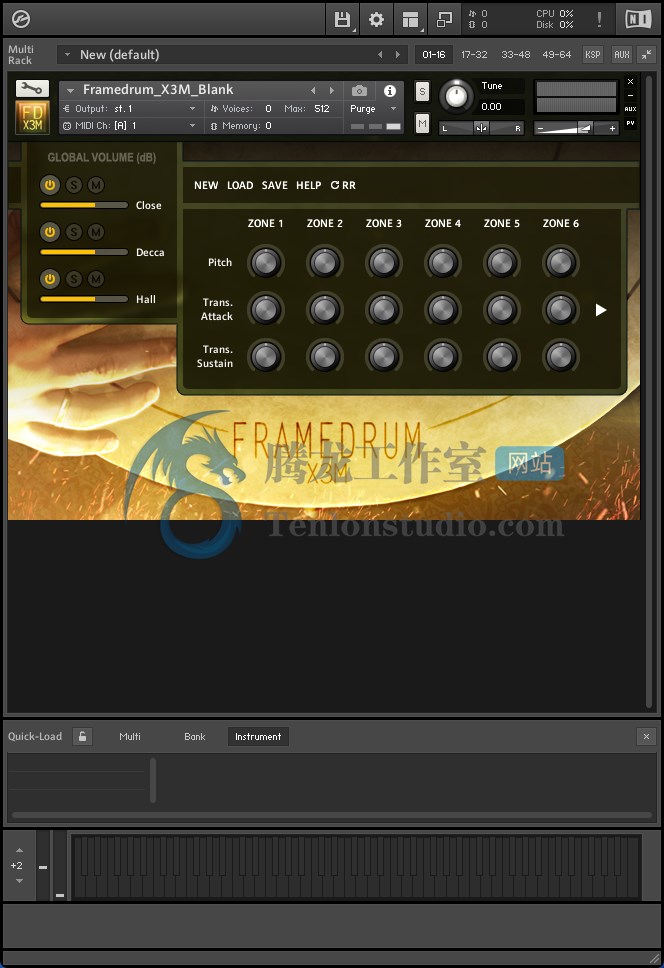Solo the Decca mic channel
664x968 pixels.
pyautogui.click(x=73, y=232)
